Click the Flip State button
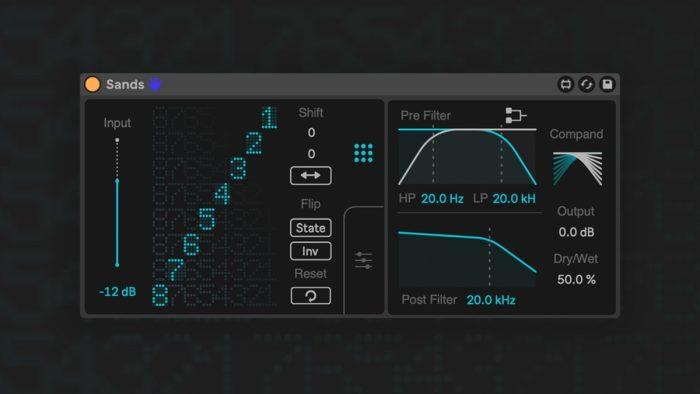 [311, 228]
